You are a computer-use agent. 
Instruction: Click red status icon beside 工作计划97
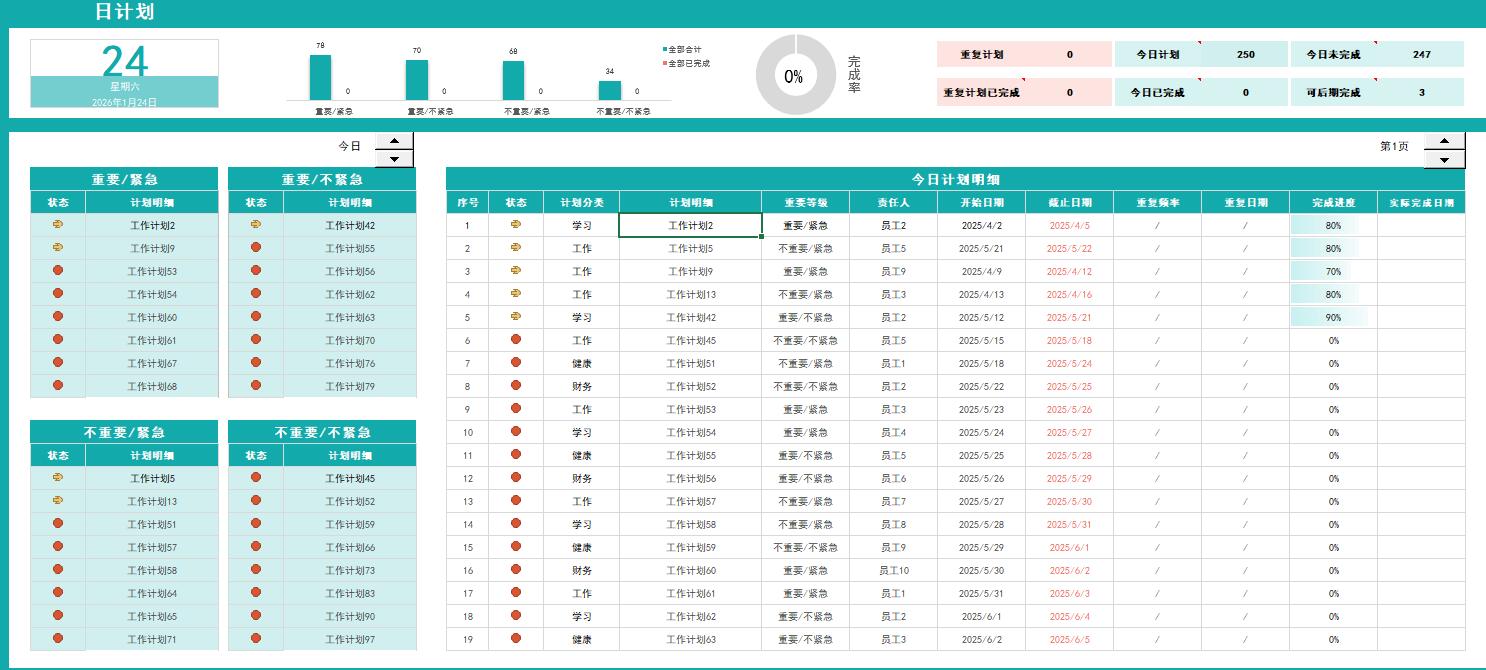pyautogui.click(x=256, y=639)
